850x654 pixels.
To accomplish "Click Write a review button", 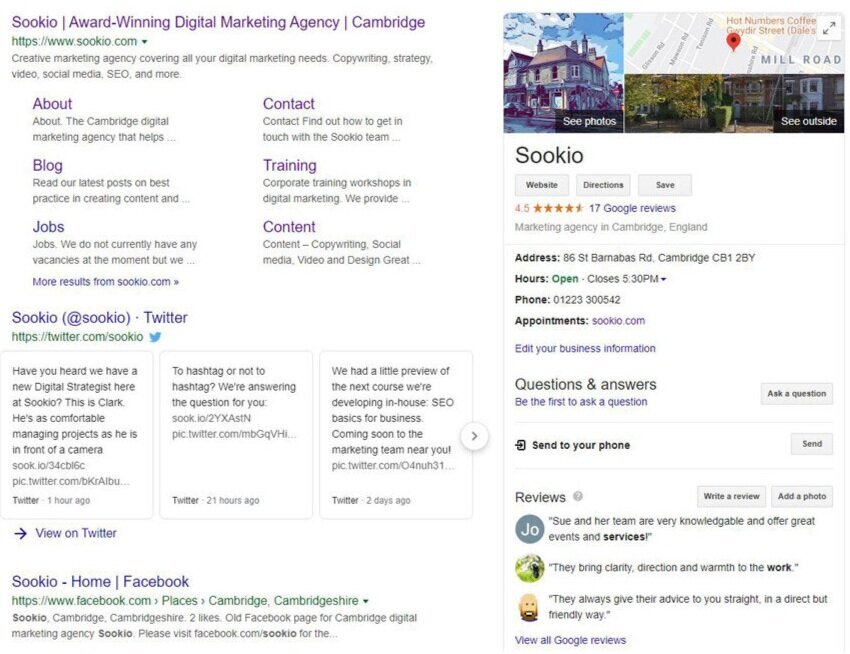I will pos(731,496).
